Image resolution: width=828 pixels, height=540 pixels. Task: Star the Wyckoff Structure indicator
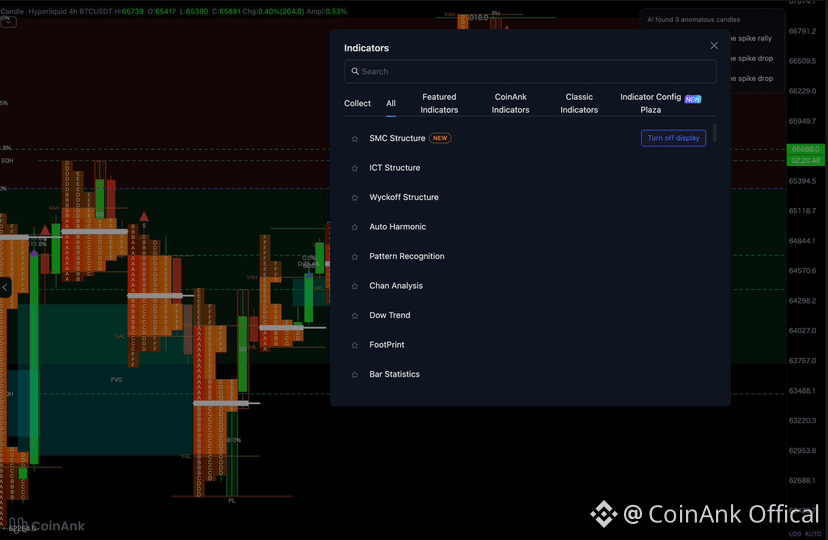tap(355, 198)
